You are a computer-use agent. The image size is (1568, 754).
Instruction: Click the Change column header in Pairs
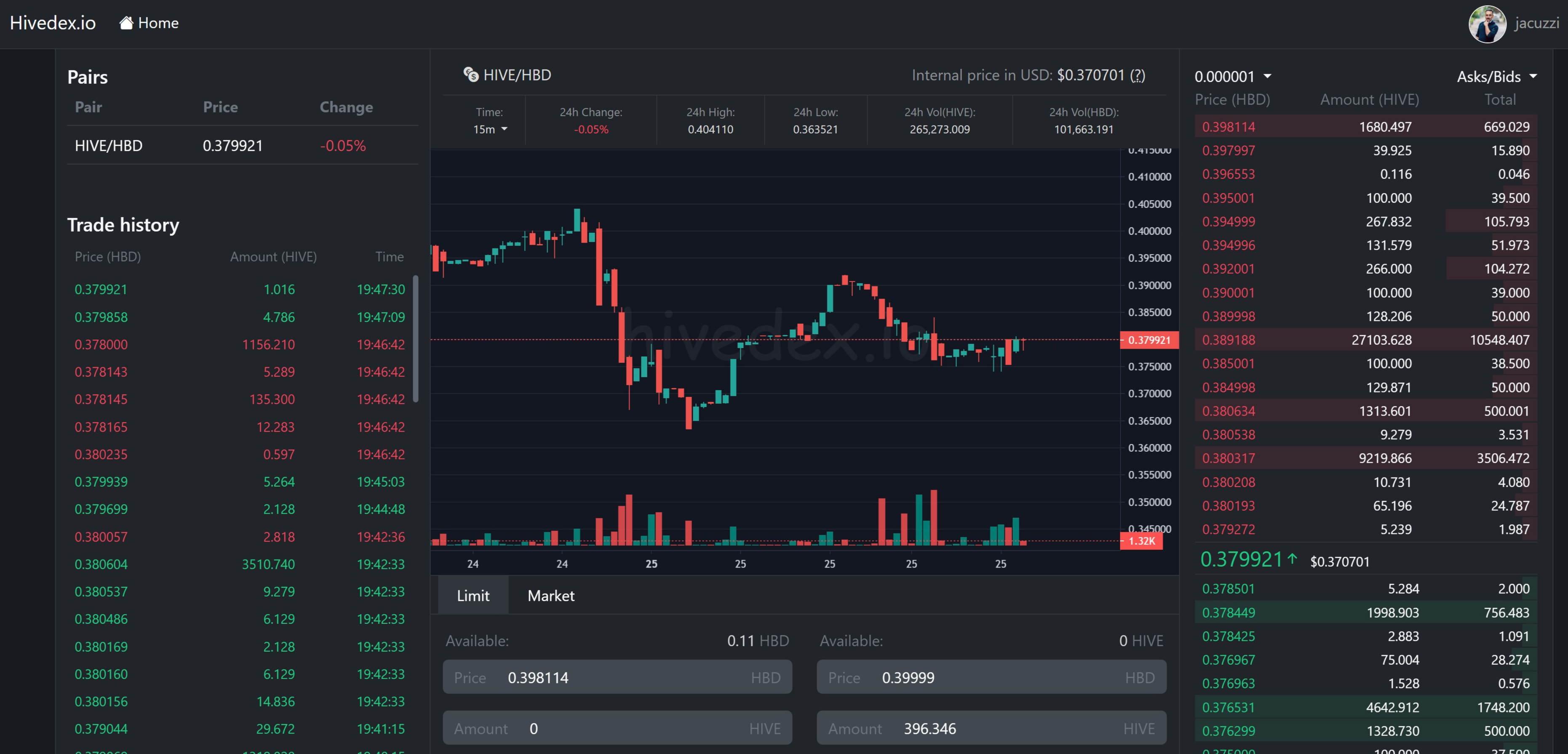[346, 107]
